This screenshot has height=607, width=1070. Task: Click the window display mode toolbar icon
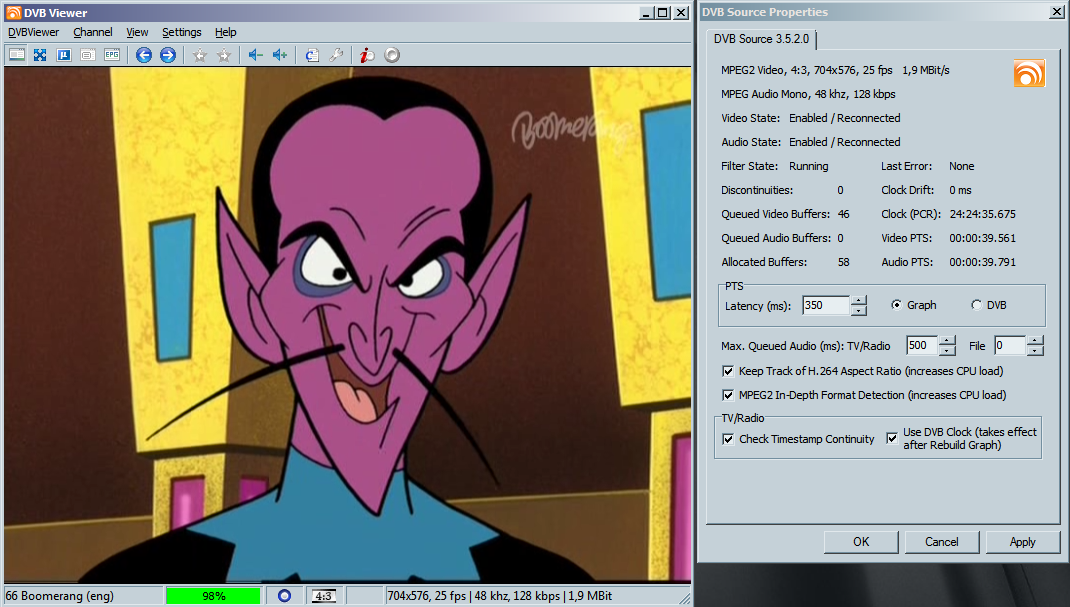[x=16, y=55]
